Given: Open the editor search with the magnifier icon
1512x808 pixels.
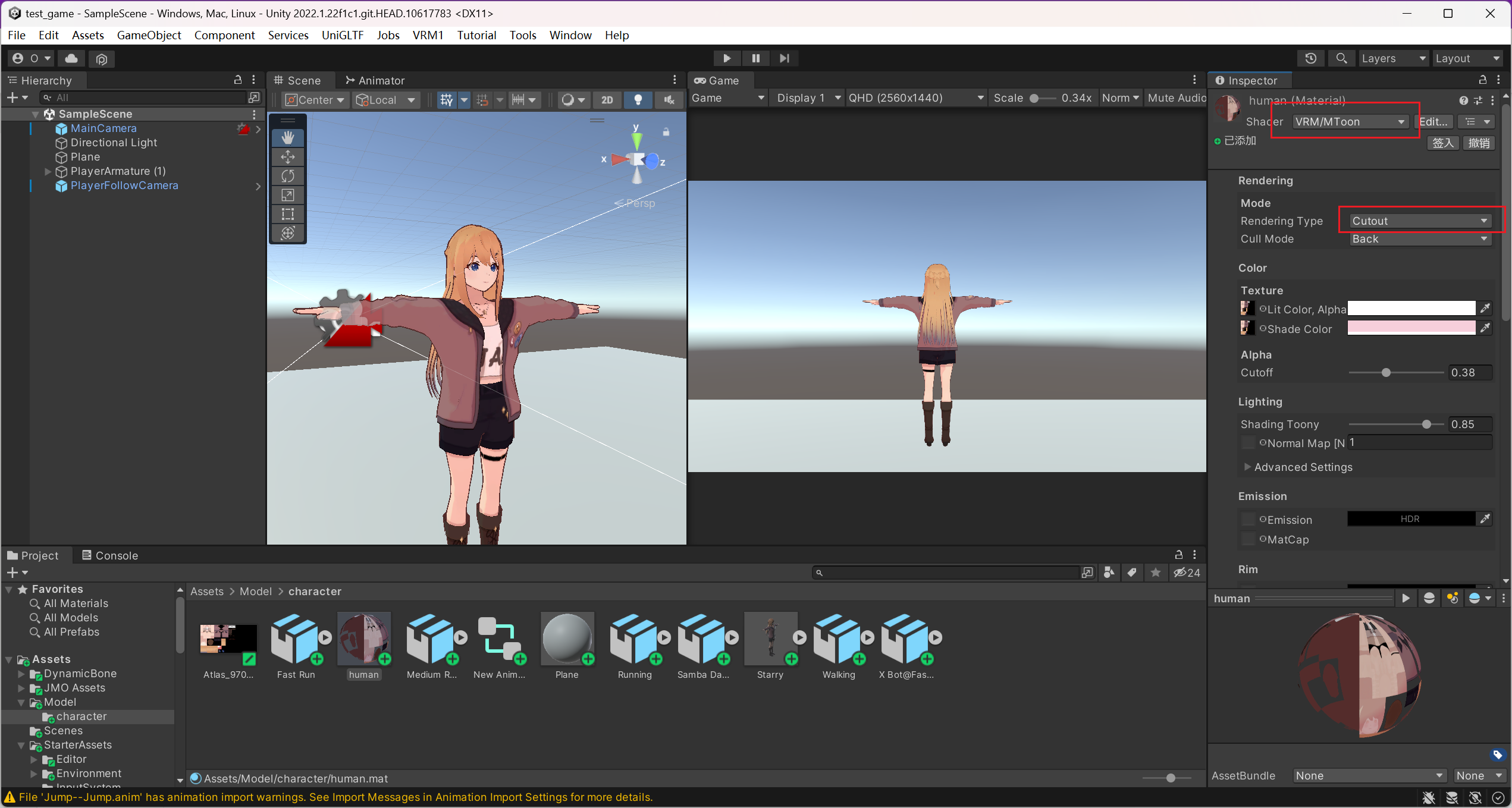Looking at the screenshot, I should coord(1341,58).
